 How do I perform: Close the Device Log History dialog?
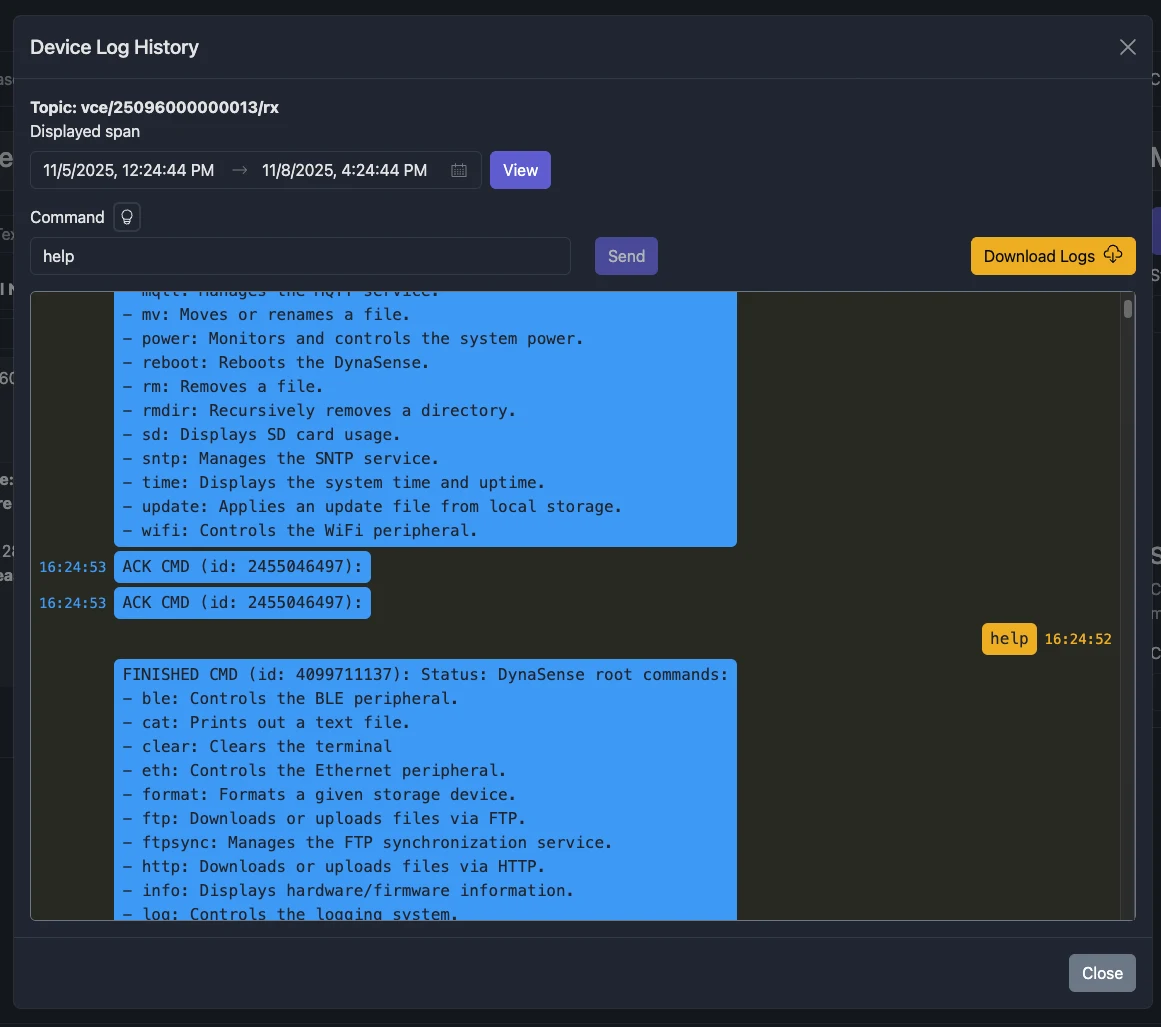(1102, 972)
